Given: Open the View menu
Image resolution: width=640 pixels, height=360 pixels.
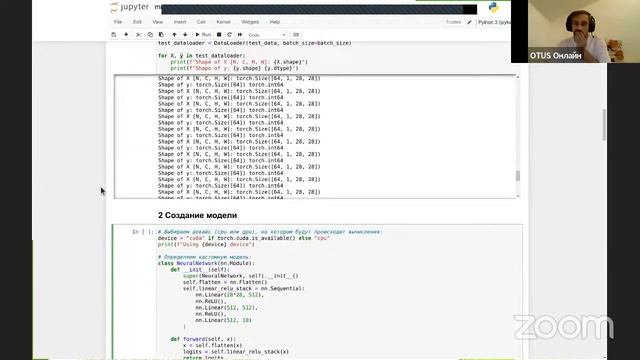Looking at the screenshot, I should click(158, 22).
